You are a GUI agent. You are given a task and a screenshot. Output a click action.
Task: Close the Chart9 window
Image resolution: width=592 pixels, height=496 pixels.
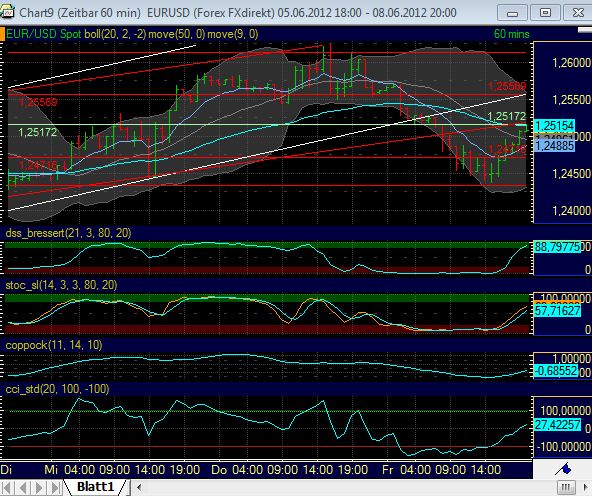click(x=578, y=13)
